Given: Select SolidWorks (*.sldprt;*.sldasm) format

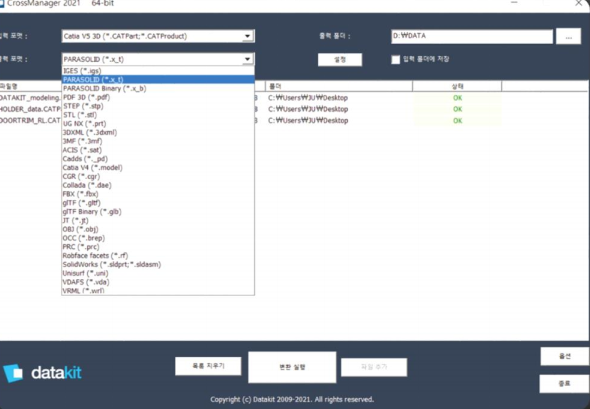Looking at the screenshot, I should [158, 264].
